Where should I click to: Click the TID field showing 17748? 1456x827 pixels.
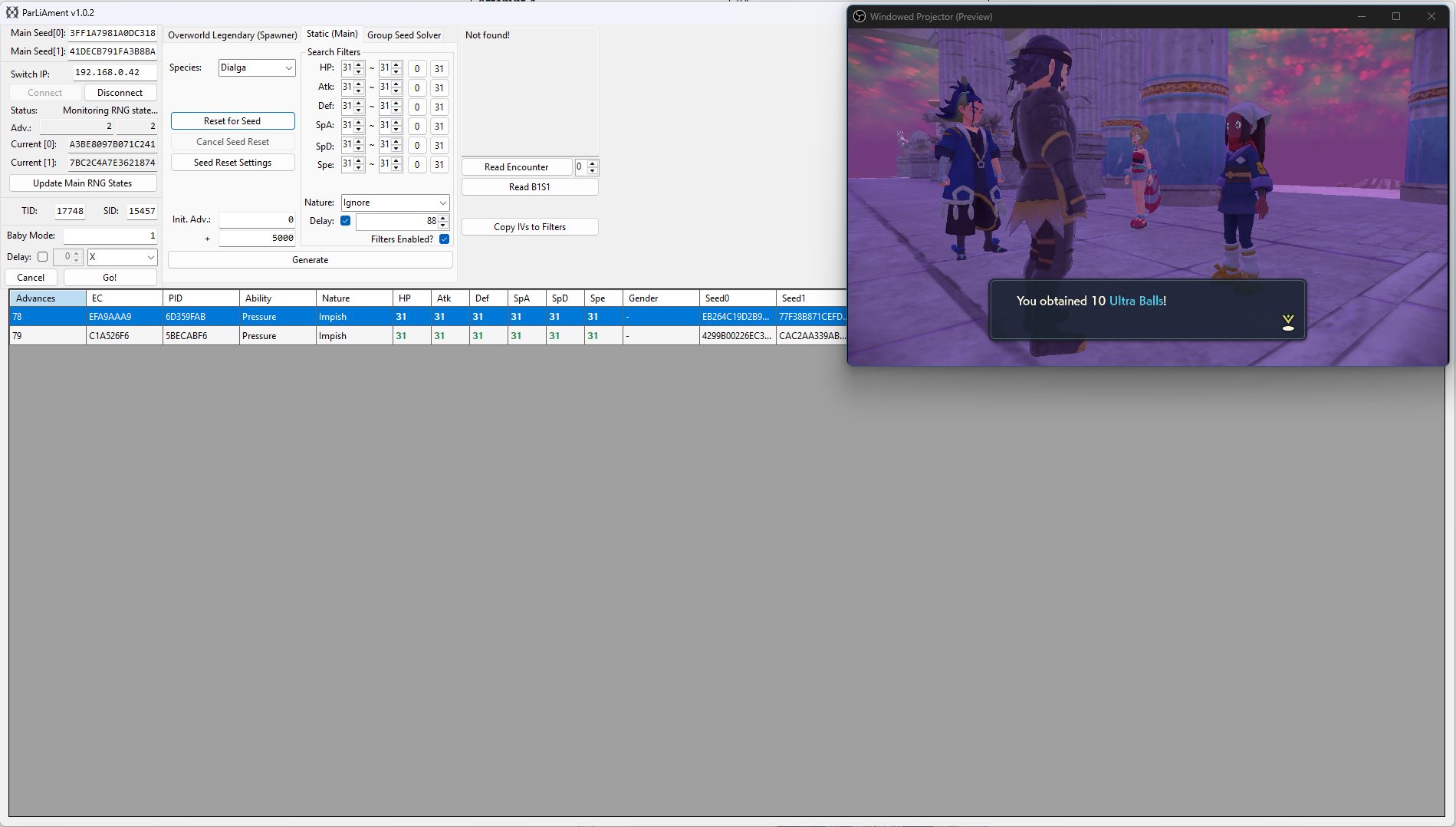pos(70,211)
